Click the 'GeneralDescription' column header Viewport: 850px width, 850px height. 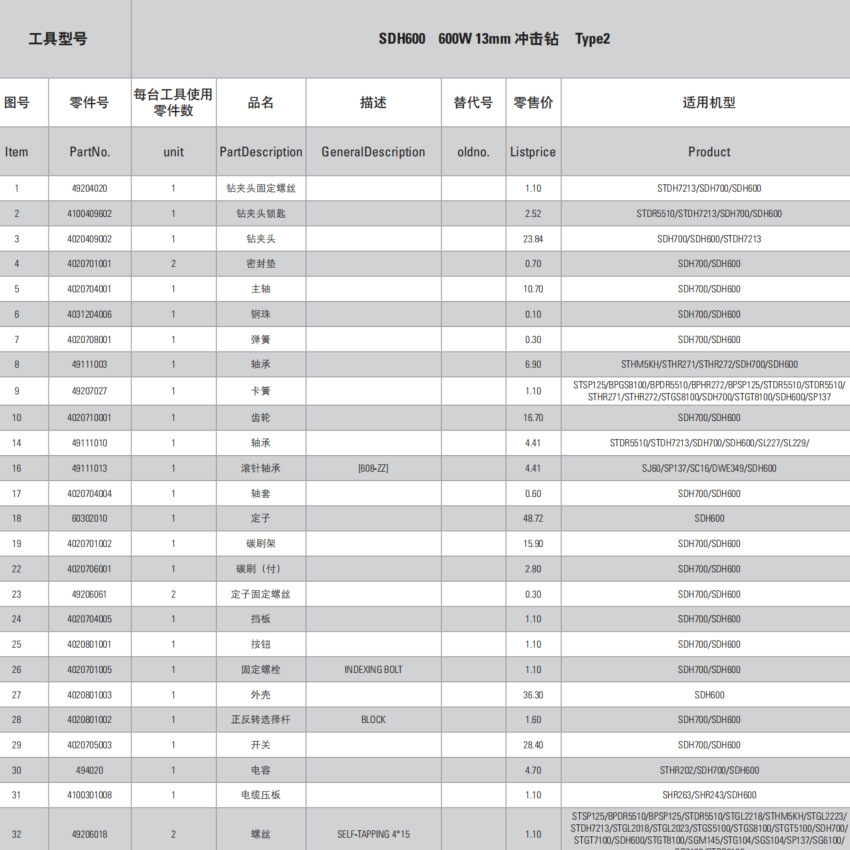pyautogui.click(x=373, y=152)
